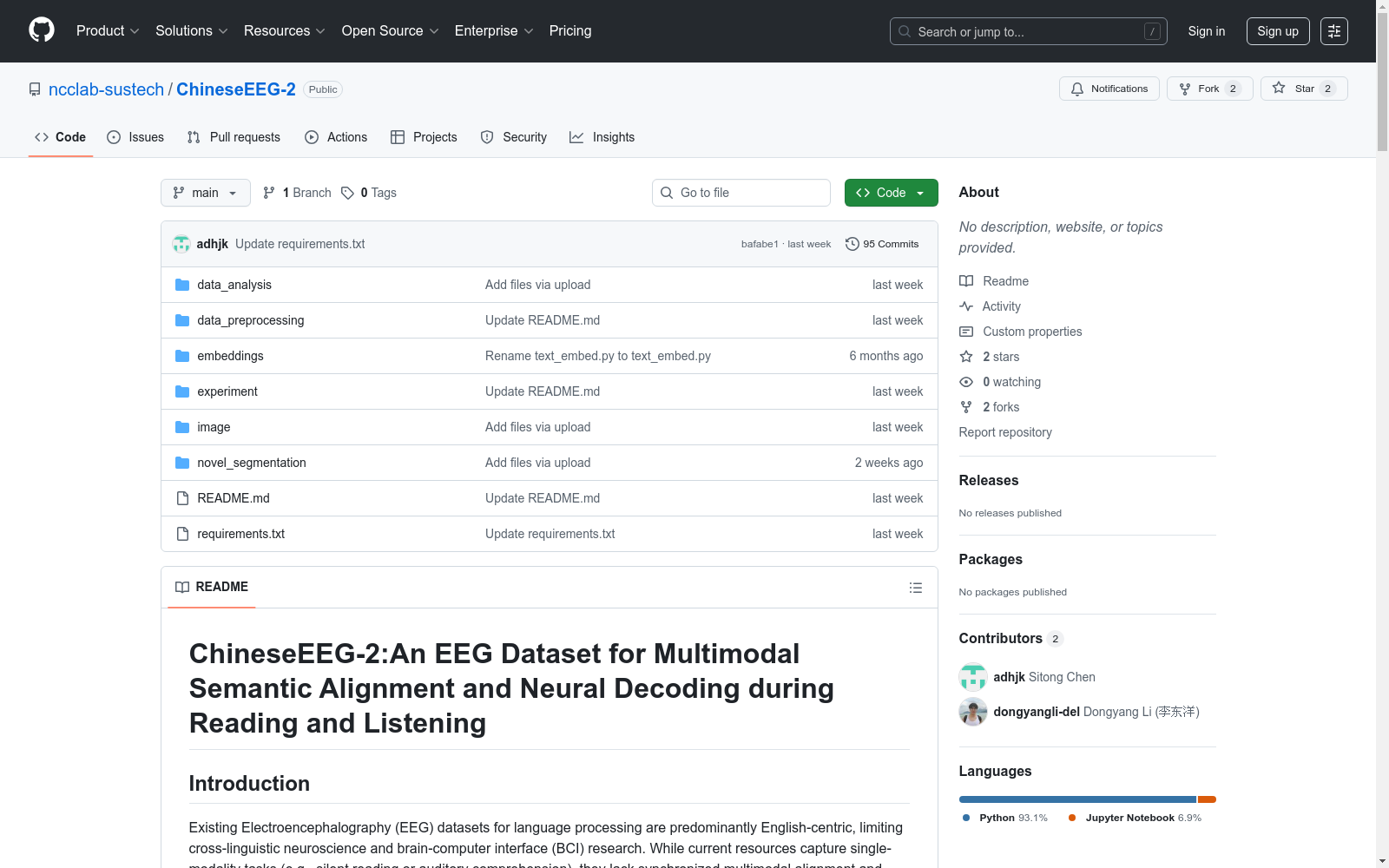Click the branch icon beside 1 Branch
The width and height of the screenshot is (1389, 868).
(x=269, y=193)
